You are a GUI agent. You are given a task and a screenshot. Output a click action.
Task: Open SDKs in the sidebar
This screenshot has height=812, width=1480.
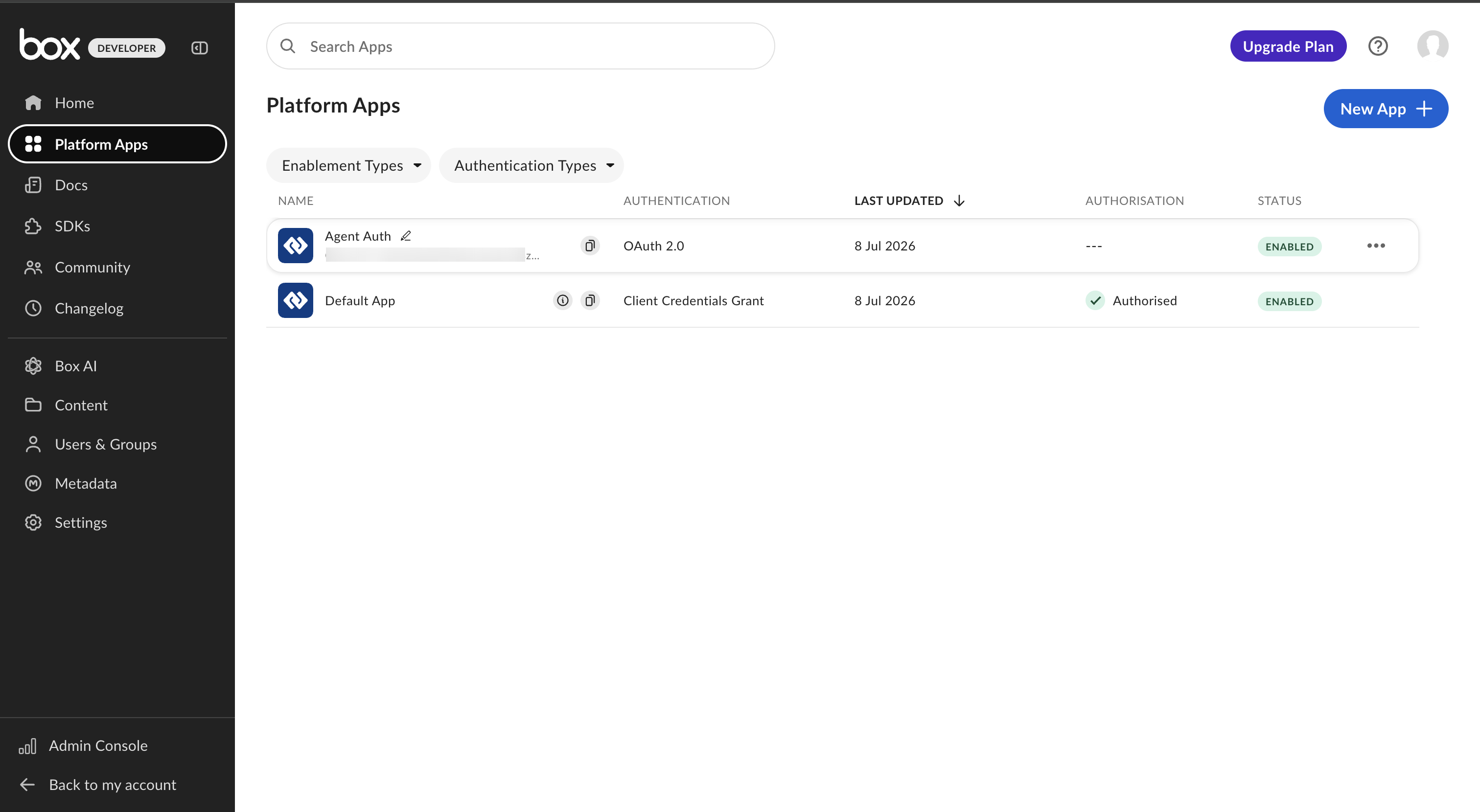tap(117, 226)
